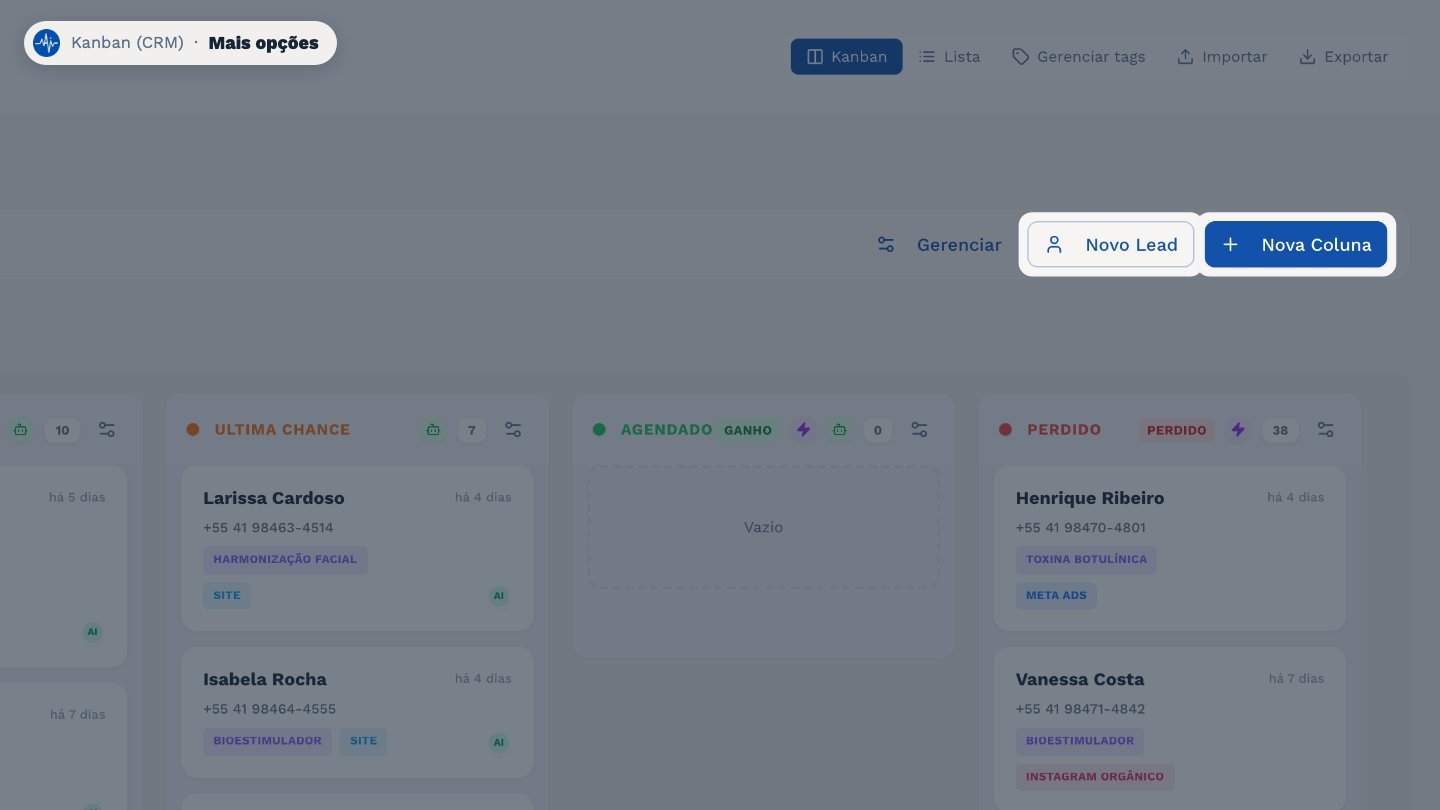1440x810 pixels.
Task: Click BIOESTIMULADOR tag on Vanessa Costa card
Action: (1080, 742)
